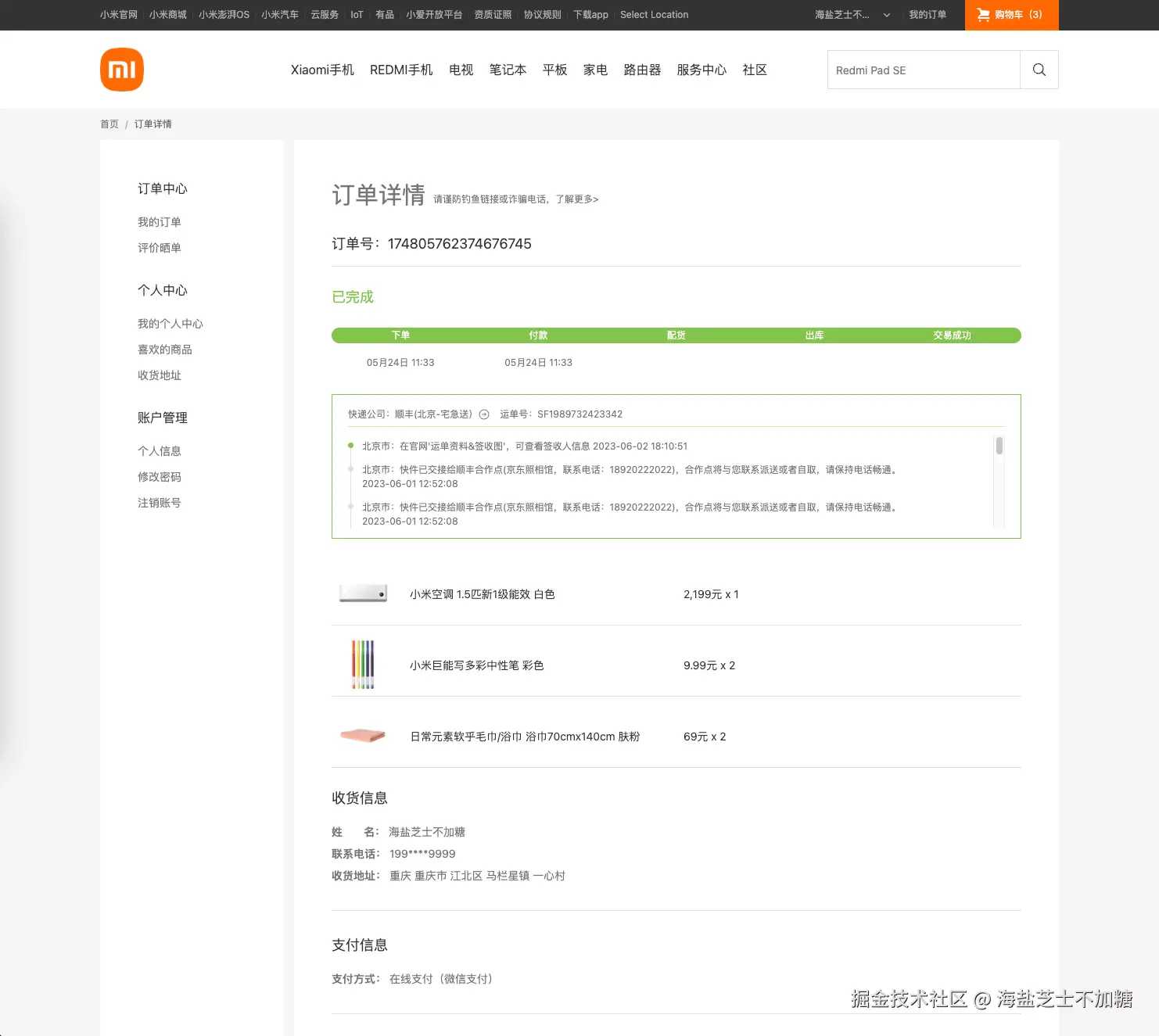Open the 路由器 menu
This screenshot has width=1159, height=1036.
643,70
